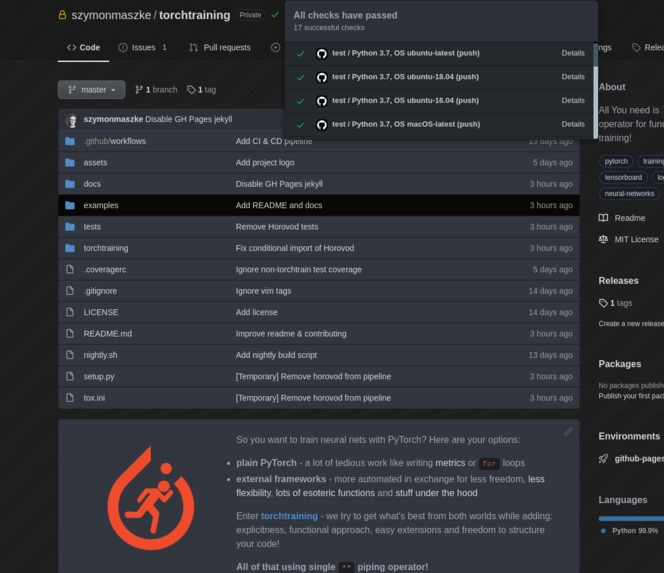This screenshot has height=573, width=664.
Task: Open the assets folder name
Action: pyautogui.click(x=95, y=163)
